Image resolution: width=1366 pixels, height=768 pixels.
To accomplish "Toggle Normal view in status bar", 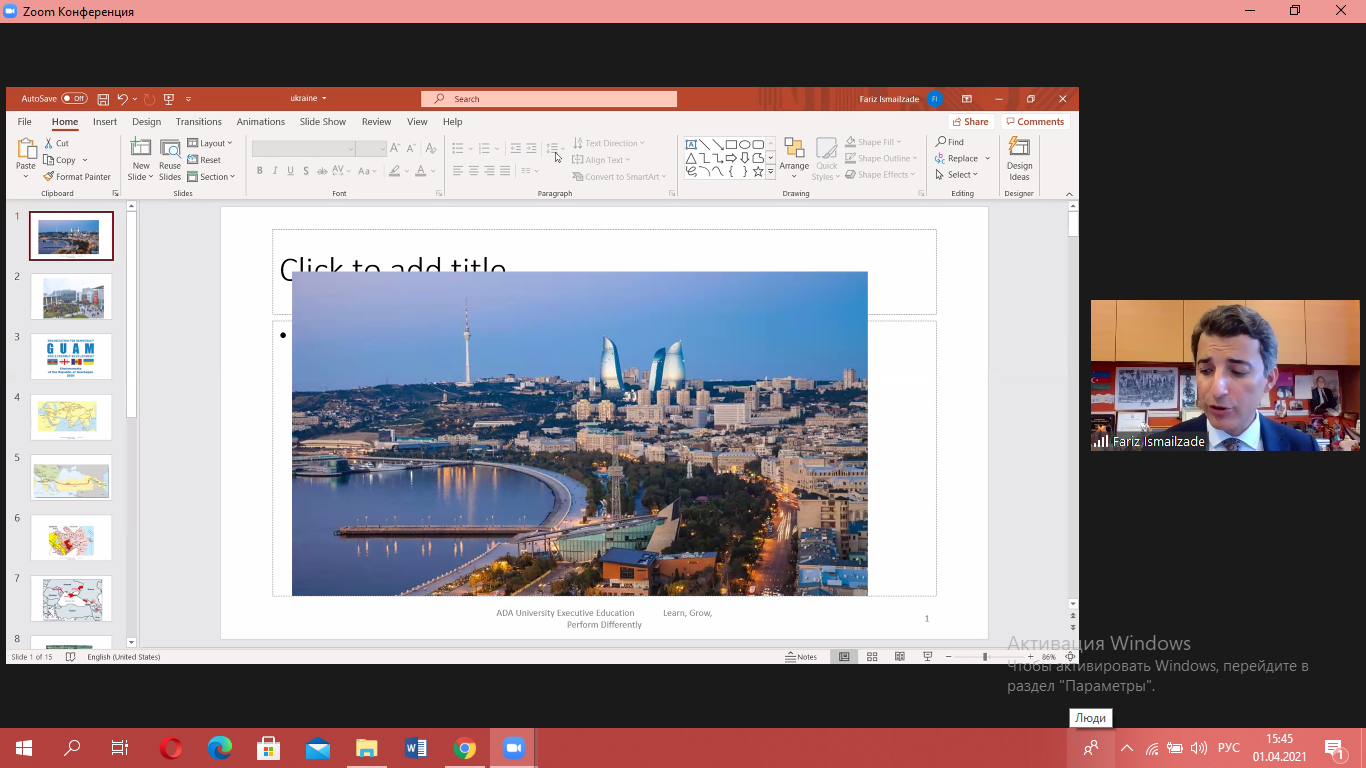I will [x=844, y=657].
